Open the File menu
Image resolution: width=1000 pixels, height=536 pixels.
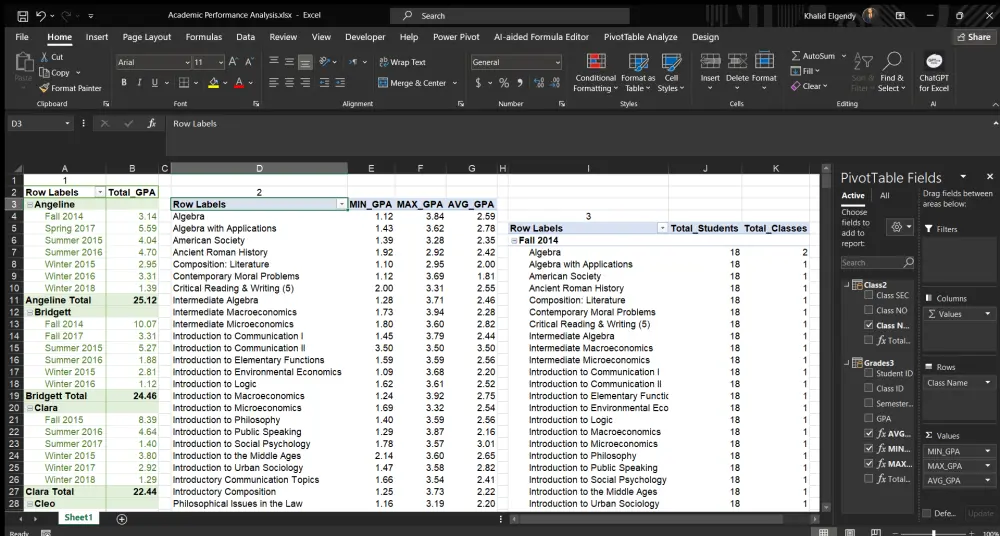(22, 37)
